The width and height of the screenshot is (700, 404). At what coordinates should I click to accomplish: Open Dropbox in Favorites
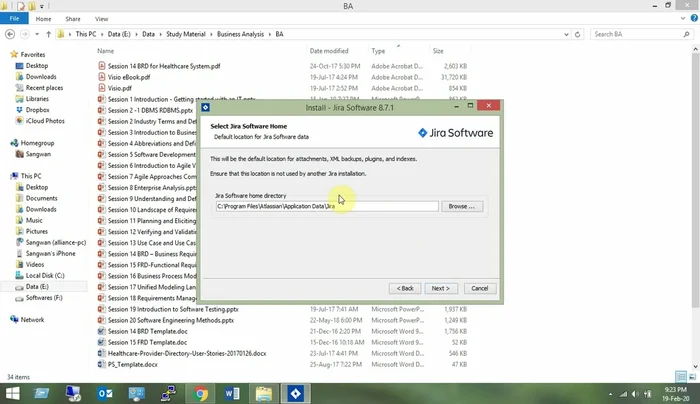click(x=38, y=110)
